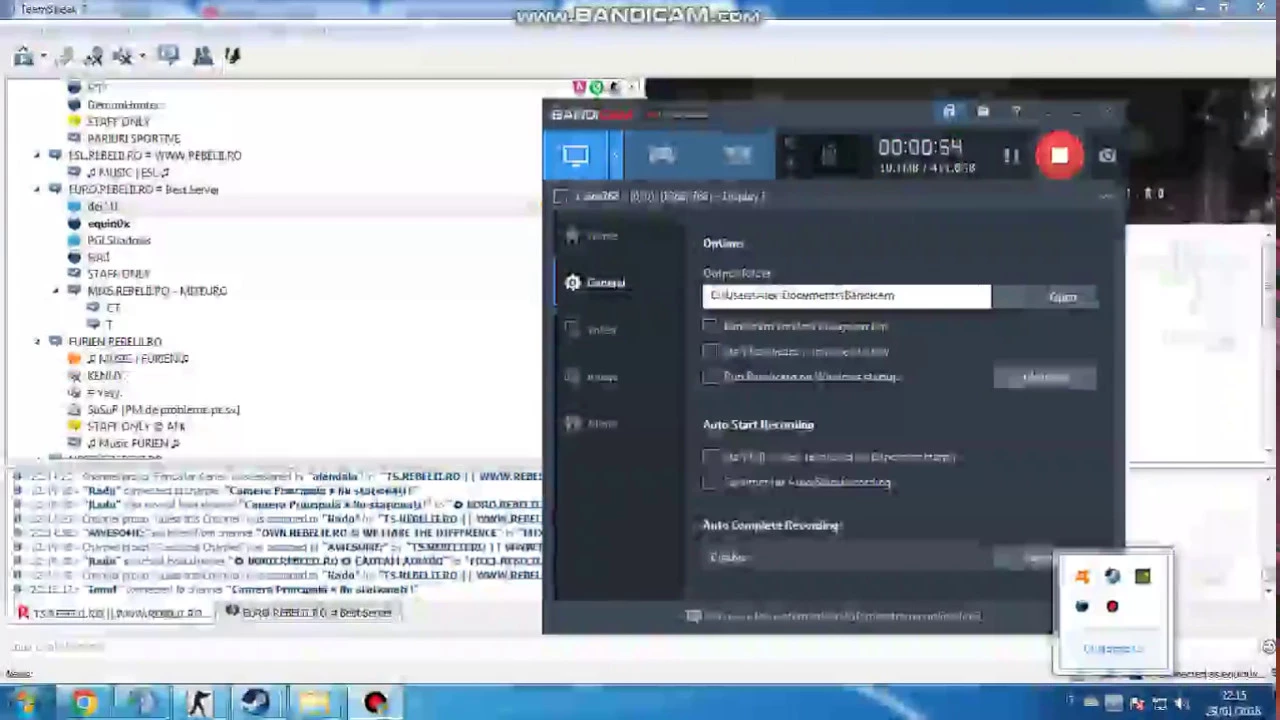Image resolution: width=1280 pixels, height=720 pixels.
Task: Open the folder icon in Bandicam title bar
Action: click(983, 112)
